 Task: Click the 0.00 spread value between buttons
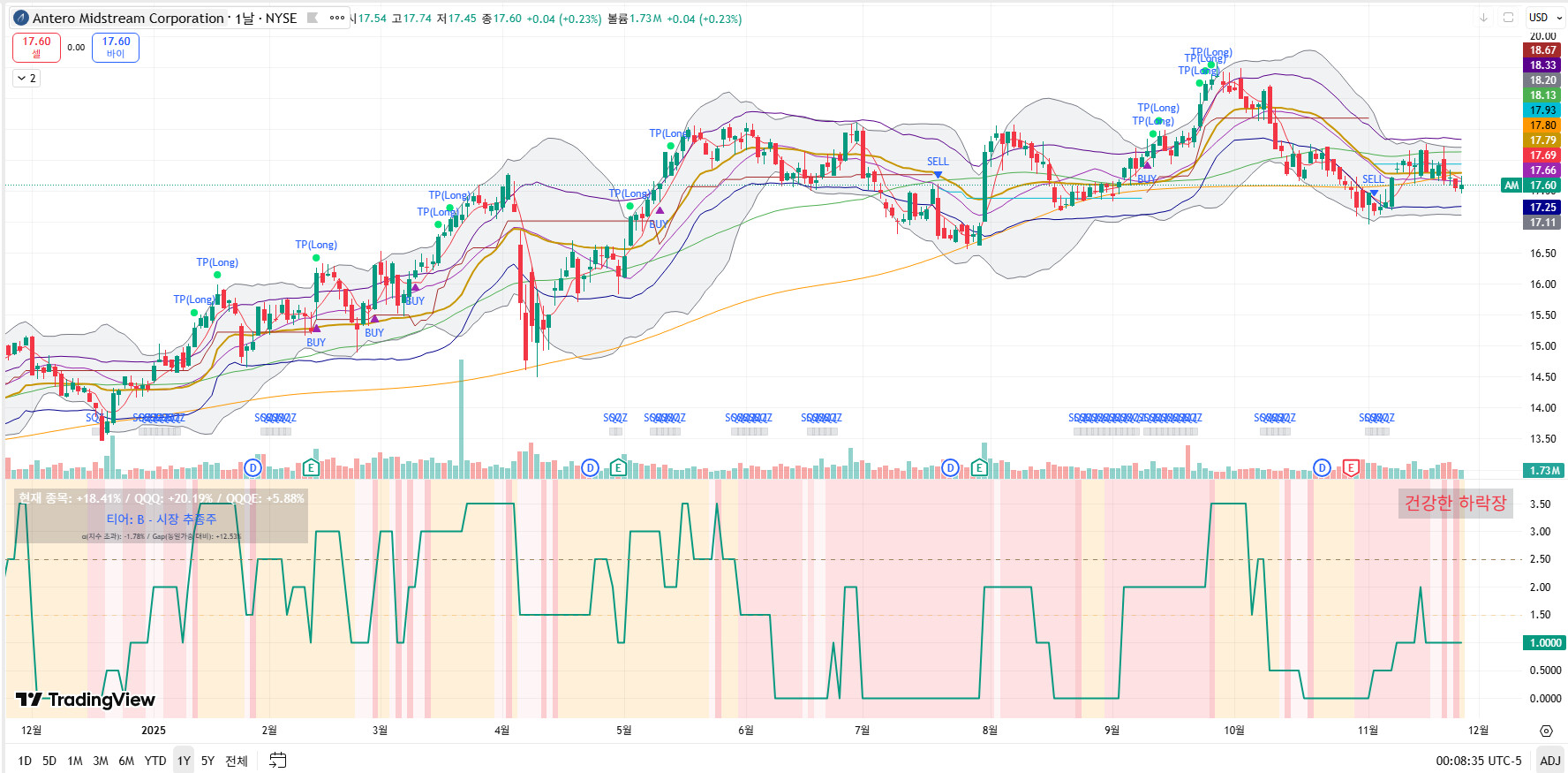[76, 48]
